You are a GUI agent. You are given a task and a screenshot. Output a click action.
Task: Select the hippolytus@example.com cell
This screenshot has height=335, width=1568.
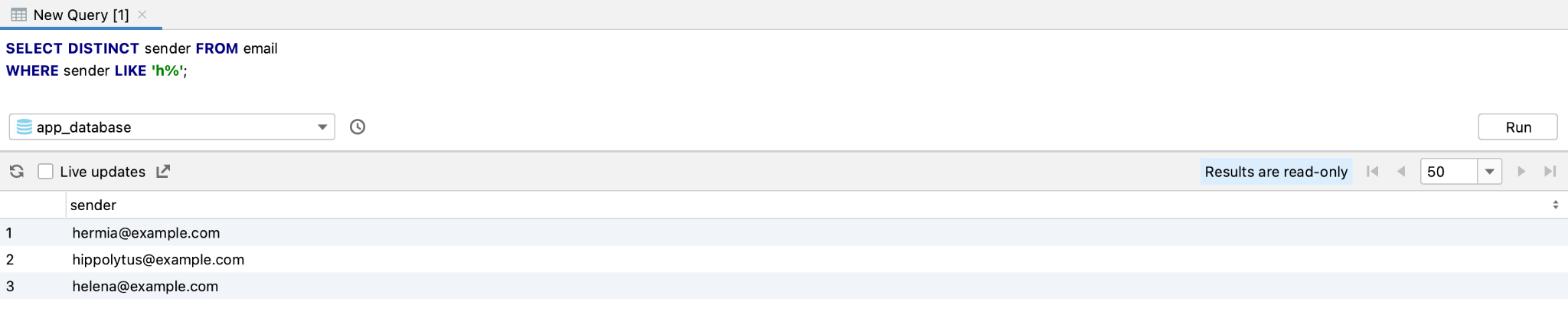point(158,260)
